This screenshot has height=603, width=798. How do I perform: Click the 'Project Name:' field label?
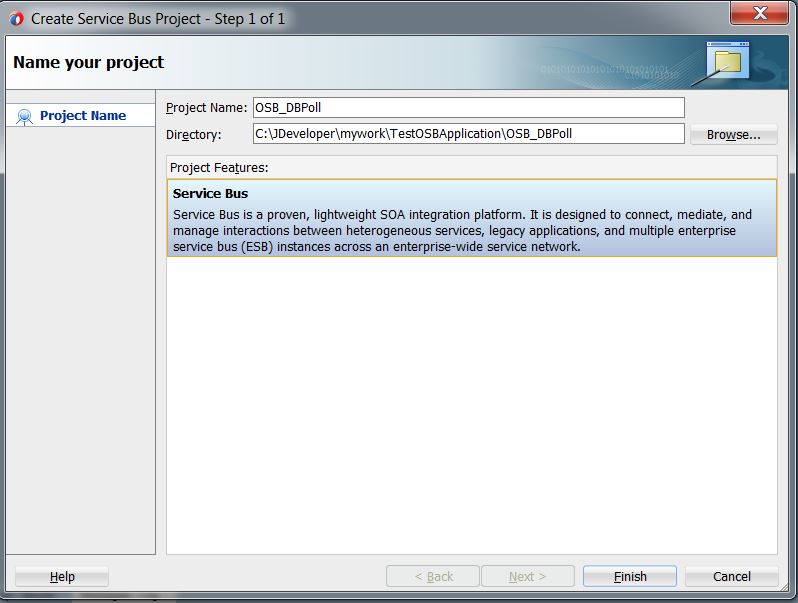[206, 108]
